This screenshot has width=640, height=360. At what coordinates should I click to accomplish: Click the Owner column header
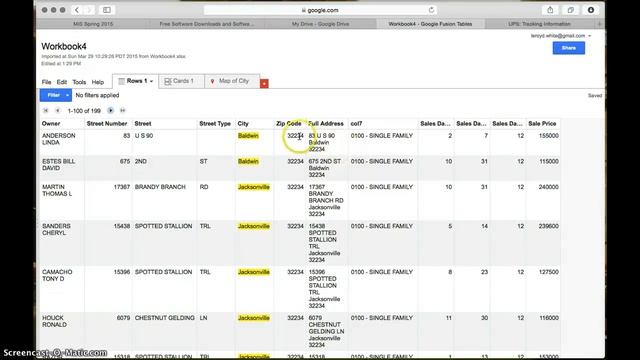click(51, 123)
